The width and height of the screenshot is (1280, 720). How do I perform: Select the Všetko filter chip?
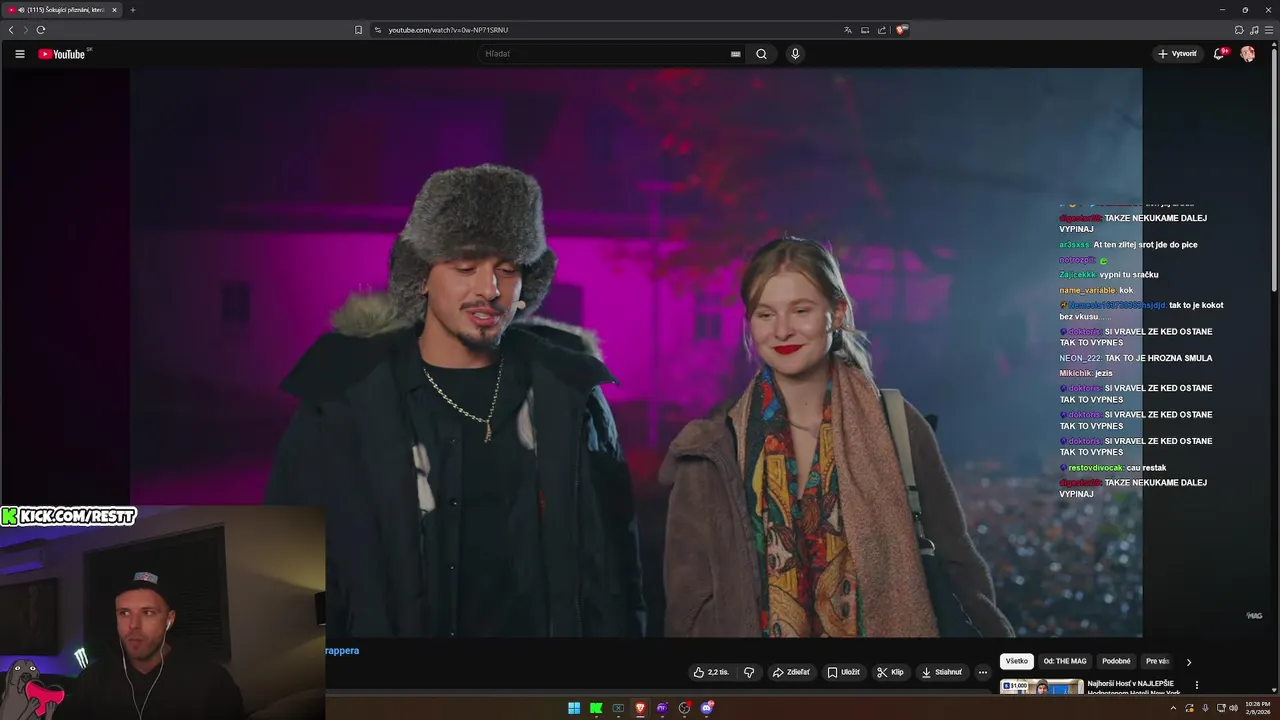tap(1017, 661)
